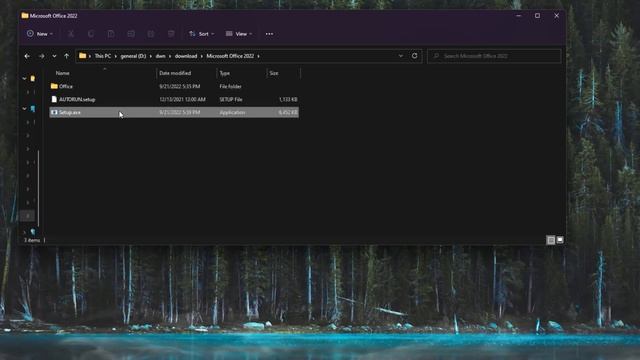Select the Office folder icon
Image resolution: width=640 pixels, height=360 pixels.
[54, 86]
